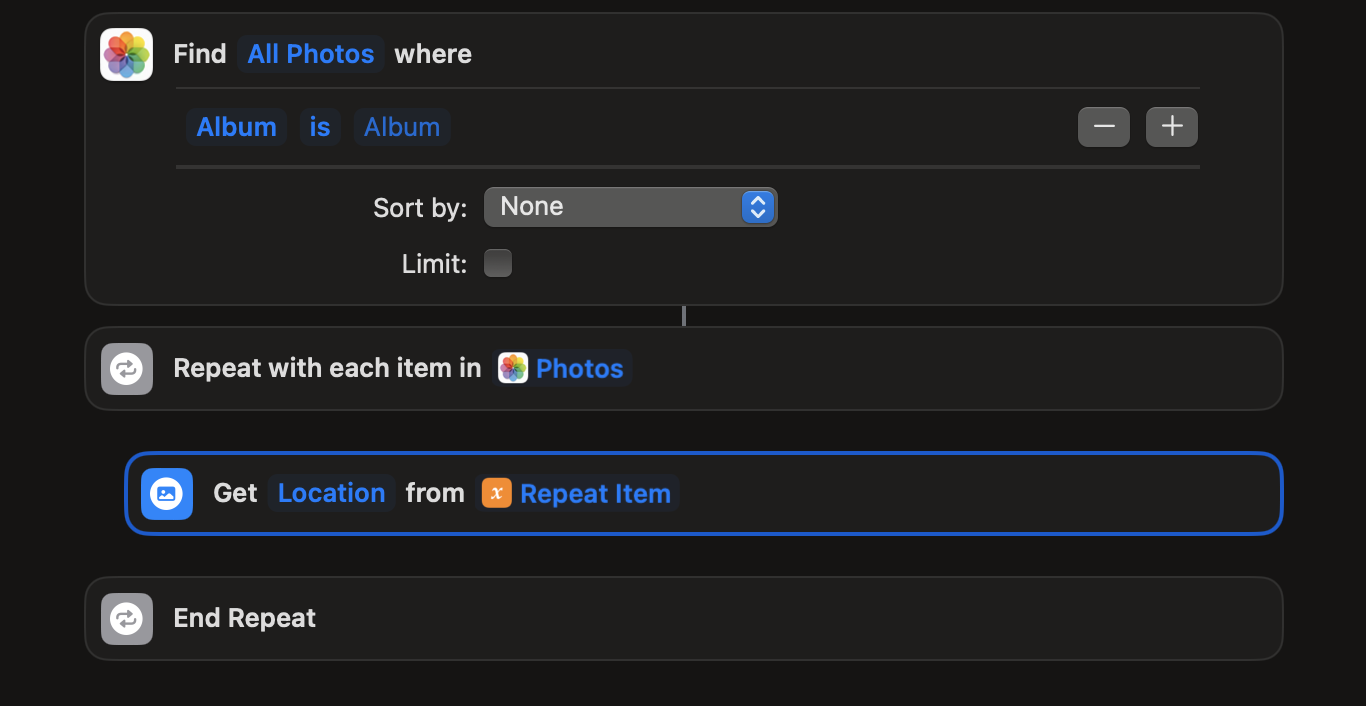Click the 'Repeat with each item in' text
Image resolution: width=1366 pixels, height=706 pixels.
click(327, 369)
